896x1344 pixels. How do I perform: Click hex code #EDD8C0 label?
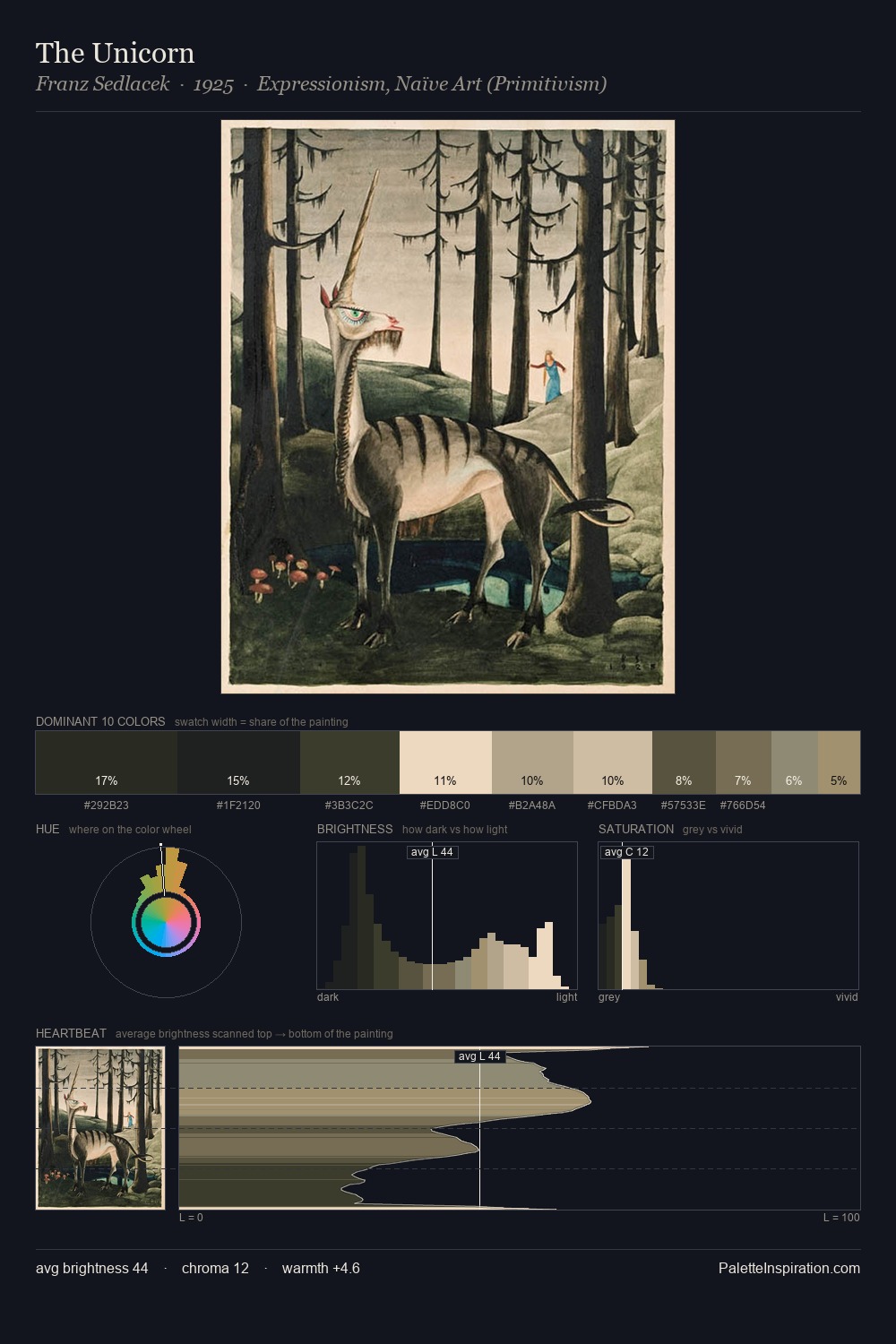[x=445, y=806]
